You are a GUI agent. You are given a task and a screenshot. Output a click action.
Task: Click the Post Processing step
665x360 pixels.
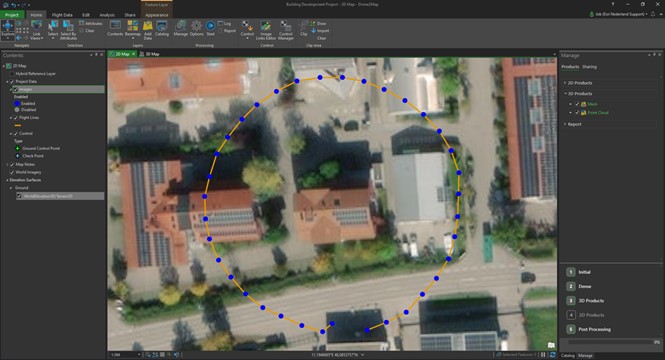(589, 329)
